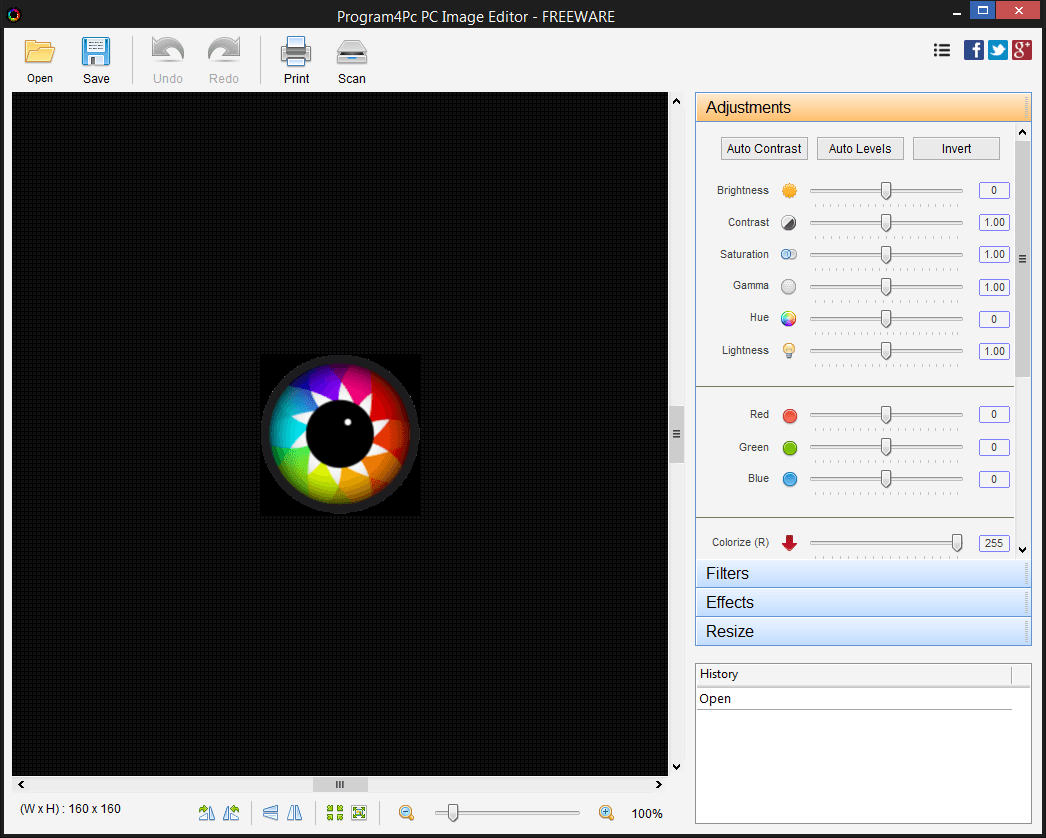
Task: Click the Blue value field
Action: (994, 479)
